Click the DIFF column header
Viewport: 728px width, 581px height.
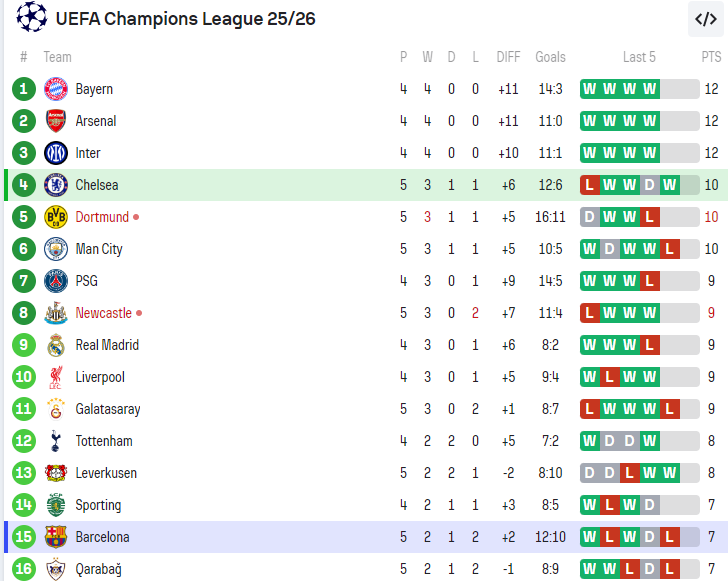pyautogui.click(x=508, y=57)
